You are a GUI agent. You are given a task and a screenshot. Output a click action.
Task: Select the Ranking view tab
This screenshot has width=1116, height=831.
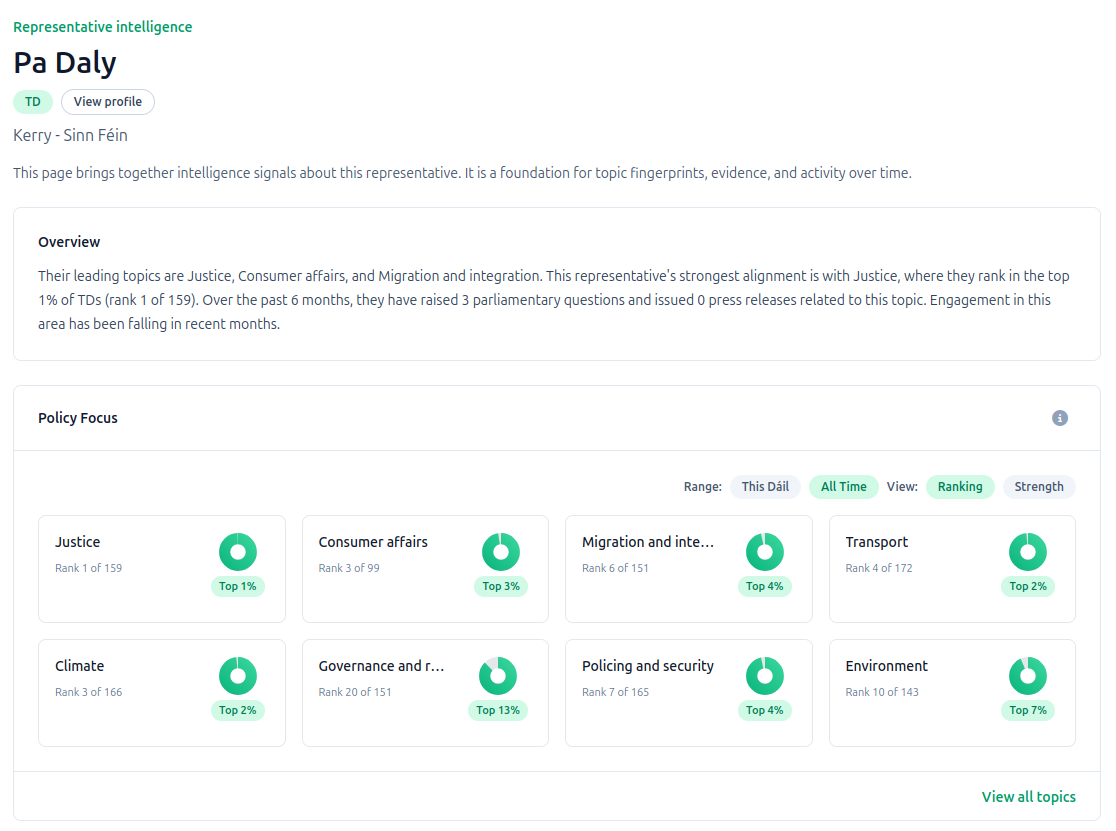[x=960, y=486]
